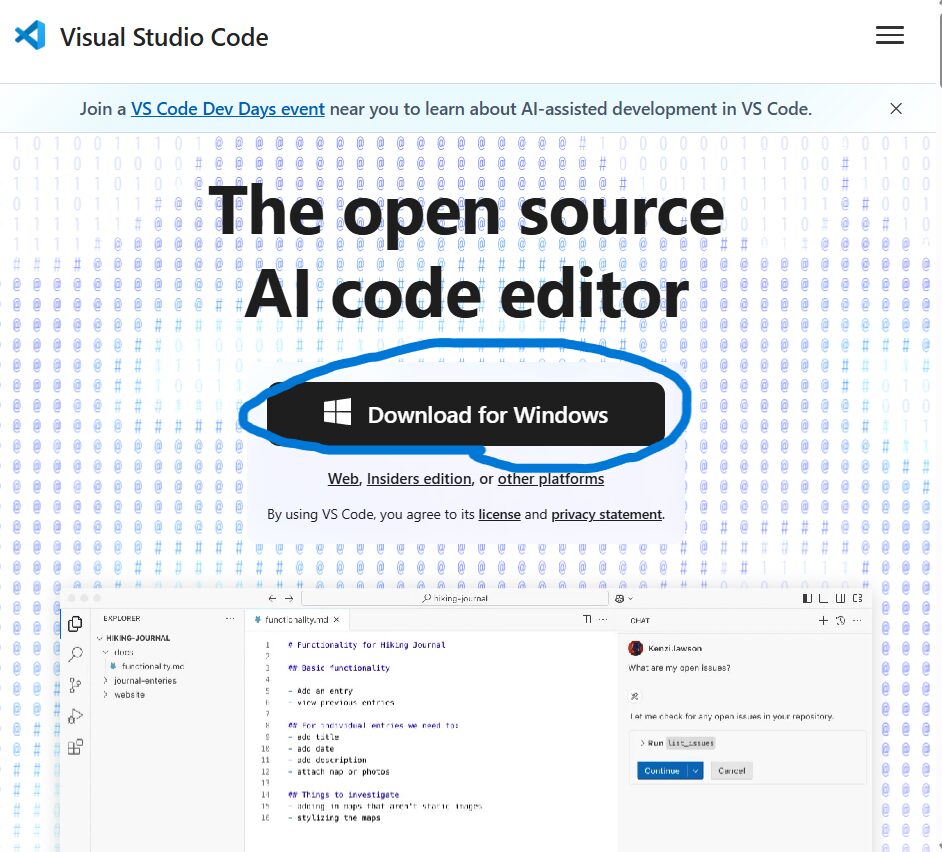The width and height of the screenshot is (942, 852).
Task: Follow the Insiders edition link
Action: (418, 479)
